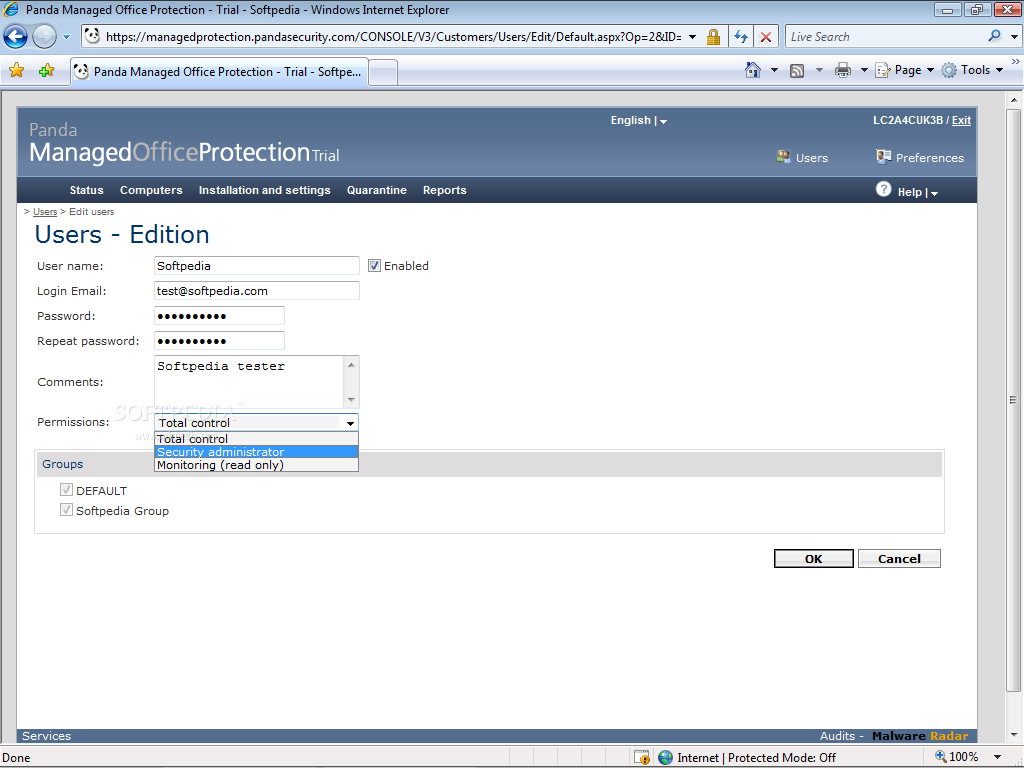Click the Exit link
Screen dimensions: 1024x768
click(961, 120)
